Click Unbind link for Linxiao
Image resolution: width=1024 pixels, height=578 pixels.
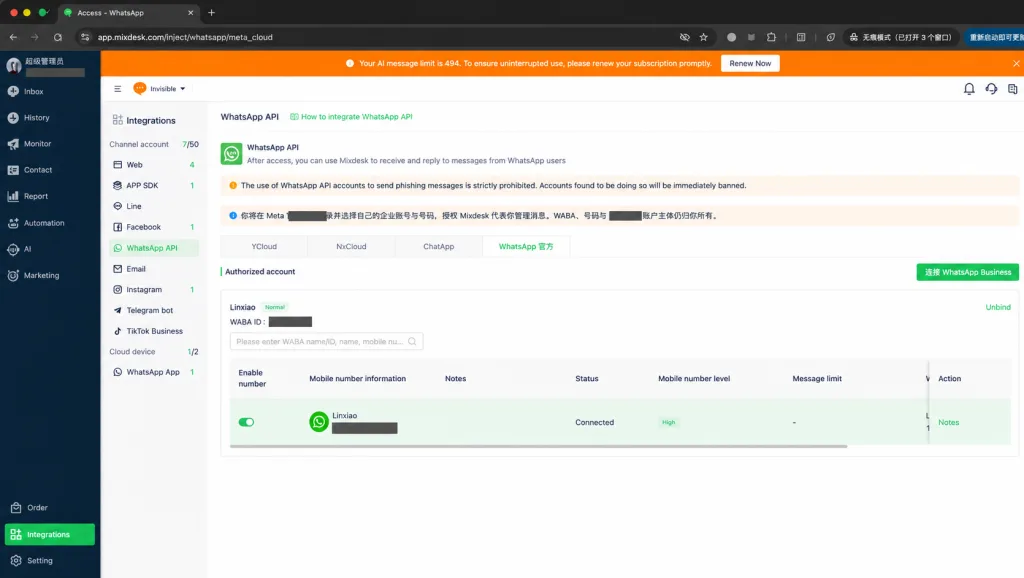[x=997, y=307]
